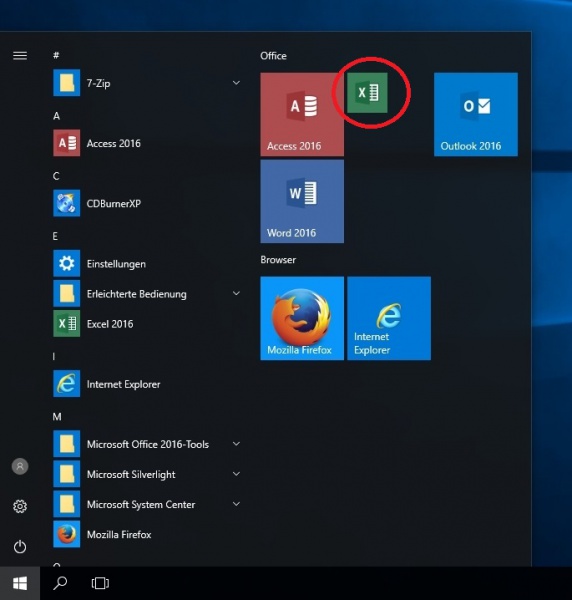Expand Erleichterte Bedienung folder chevron
This screenshot has height=600, width=572.
pos(236,293)
